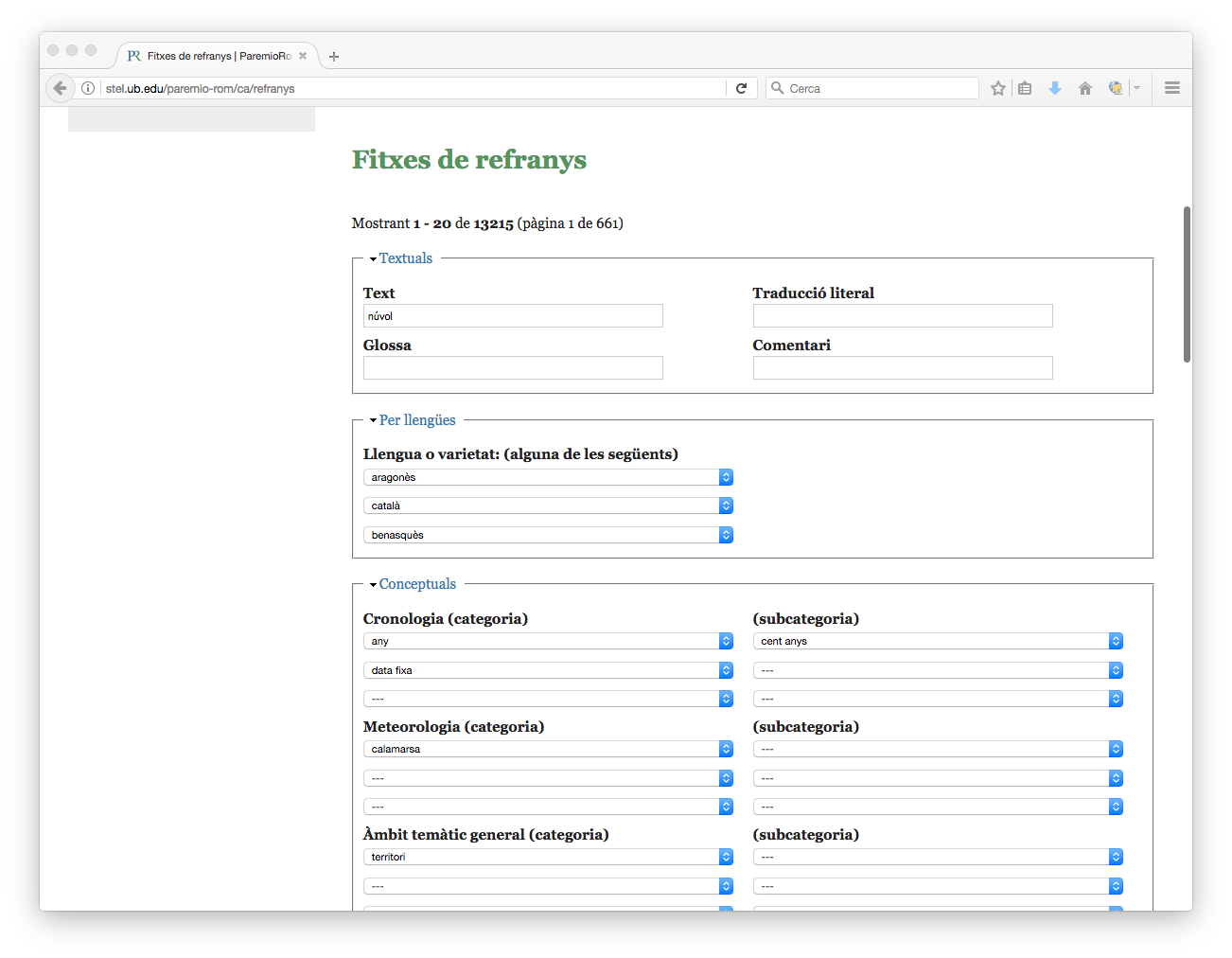Open a new tab with plus button
Screen dimensions: 1232x958
point(334,57)
